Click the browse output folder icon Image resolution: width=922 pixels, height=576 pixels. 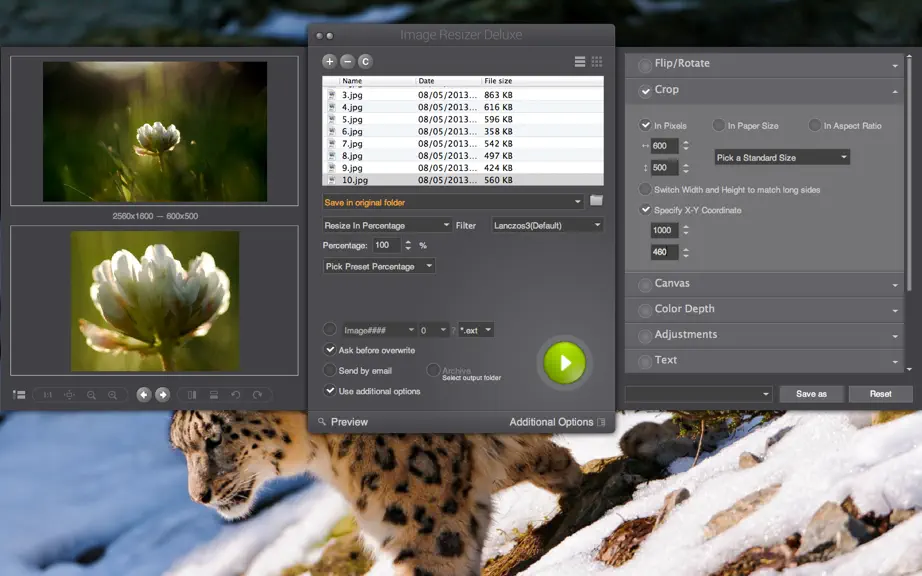point(596,200)
